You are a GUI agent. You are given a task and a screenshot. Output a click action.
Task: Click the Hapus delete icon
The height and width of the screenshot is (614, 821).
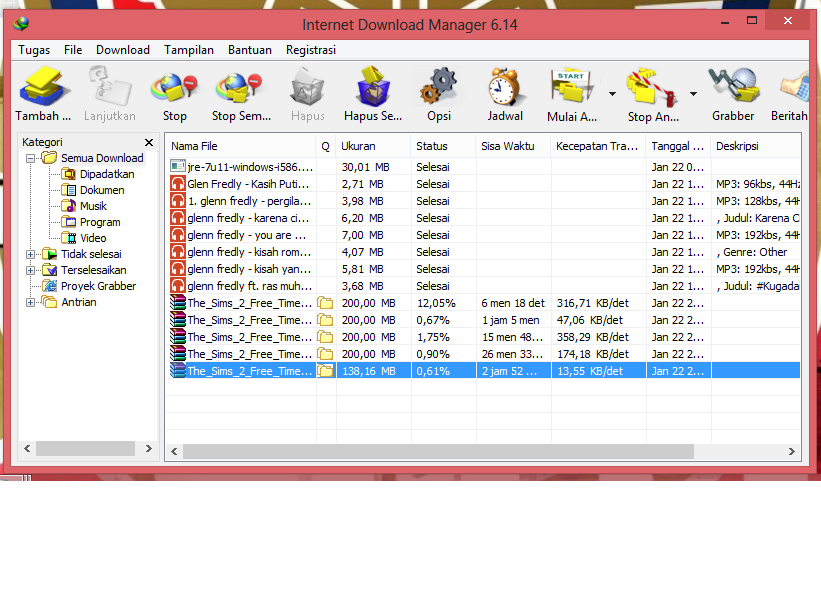point(307,86)
